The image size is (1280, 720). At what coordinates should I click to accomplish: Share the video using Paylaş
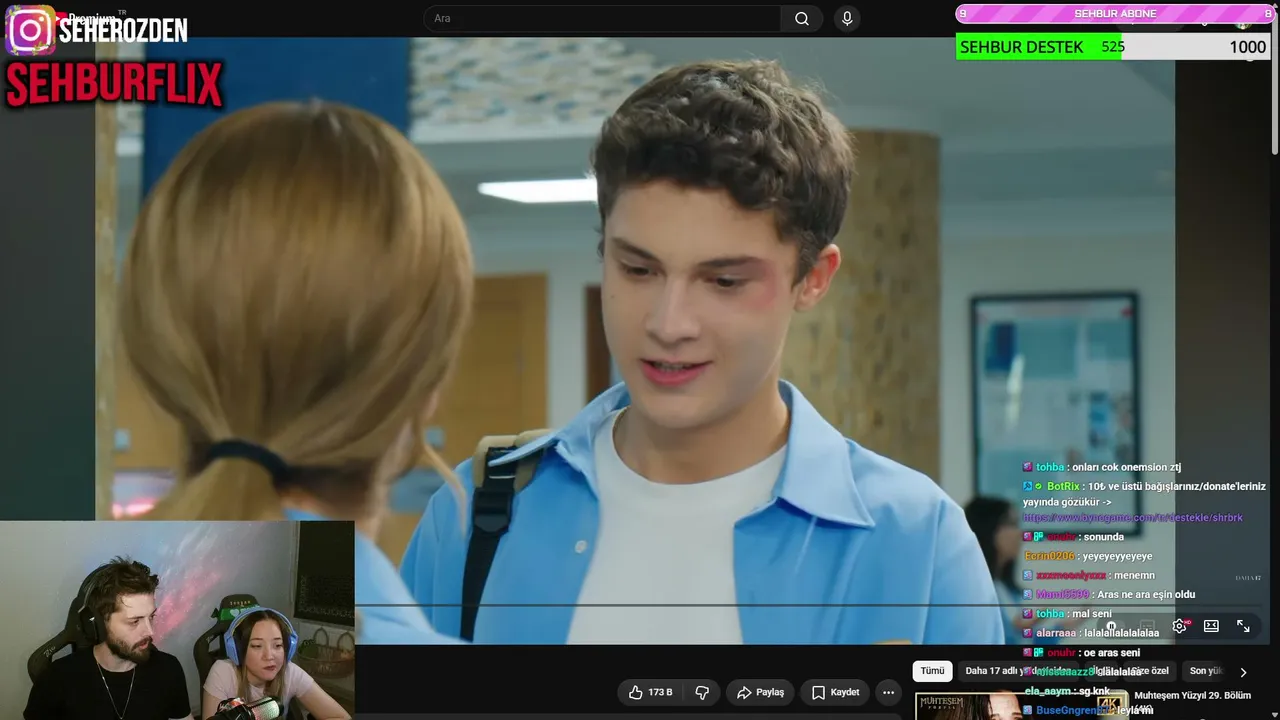[761, 692]
